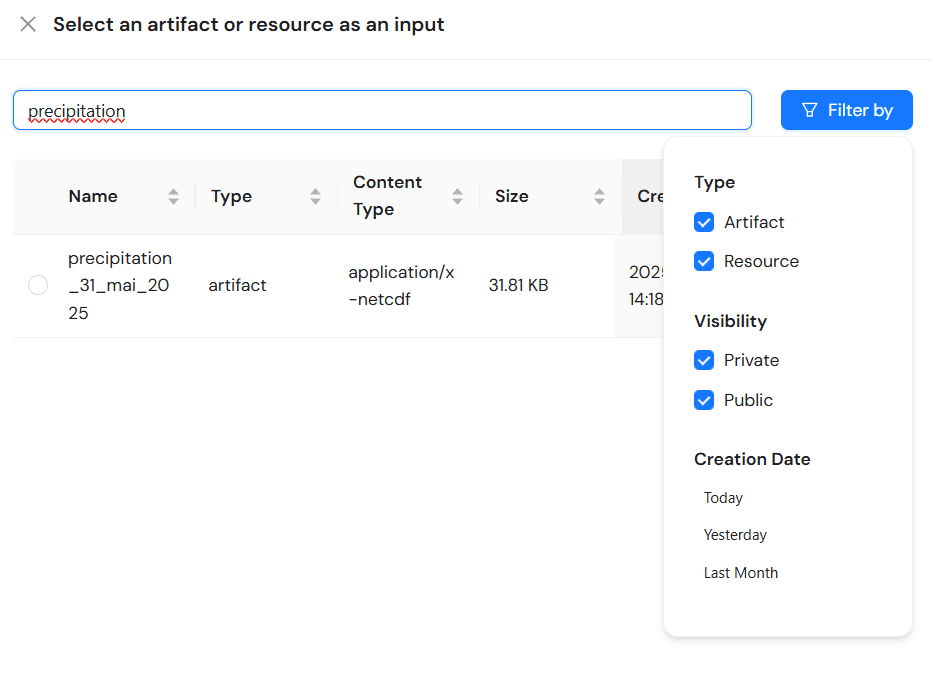The image size is (932, 699).
Task: Sort by Size column arrows
Action: (x=600, y=197)
